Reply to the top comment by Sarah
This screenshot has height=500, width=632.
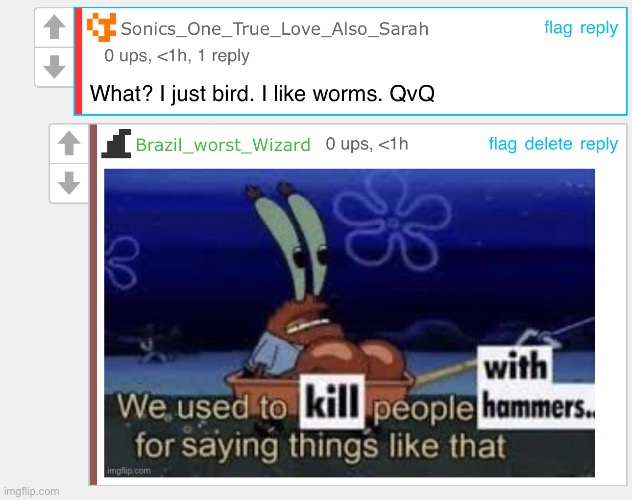click(x=599, y=28)
